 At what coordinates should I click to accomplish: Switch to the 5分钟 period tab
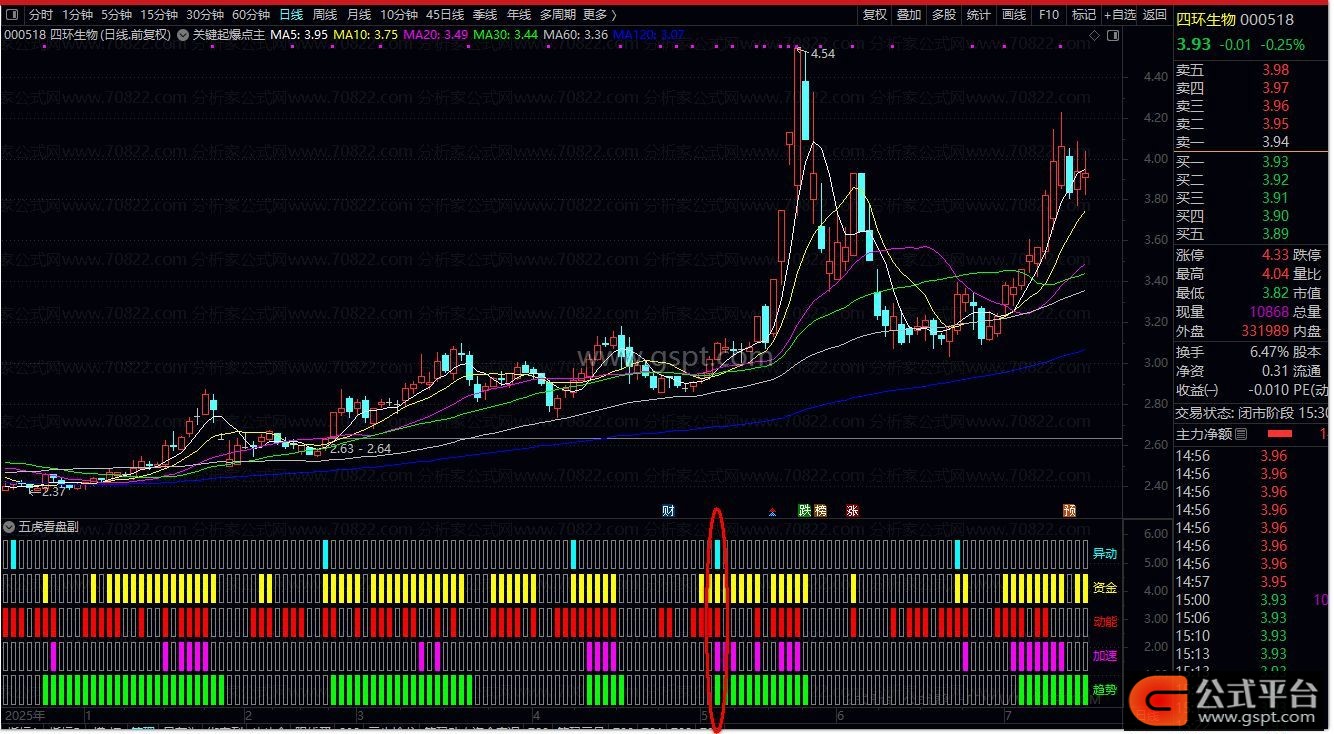tap(116, 15)
